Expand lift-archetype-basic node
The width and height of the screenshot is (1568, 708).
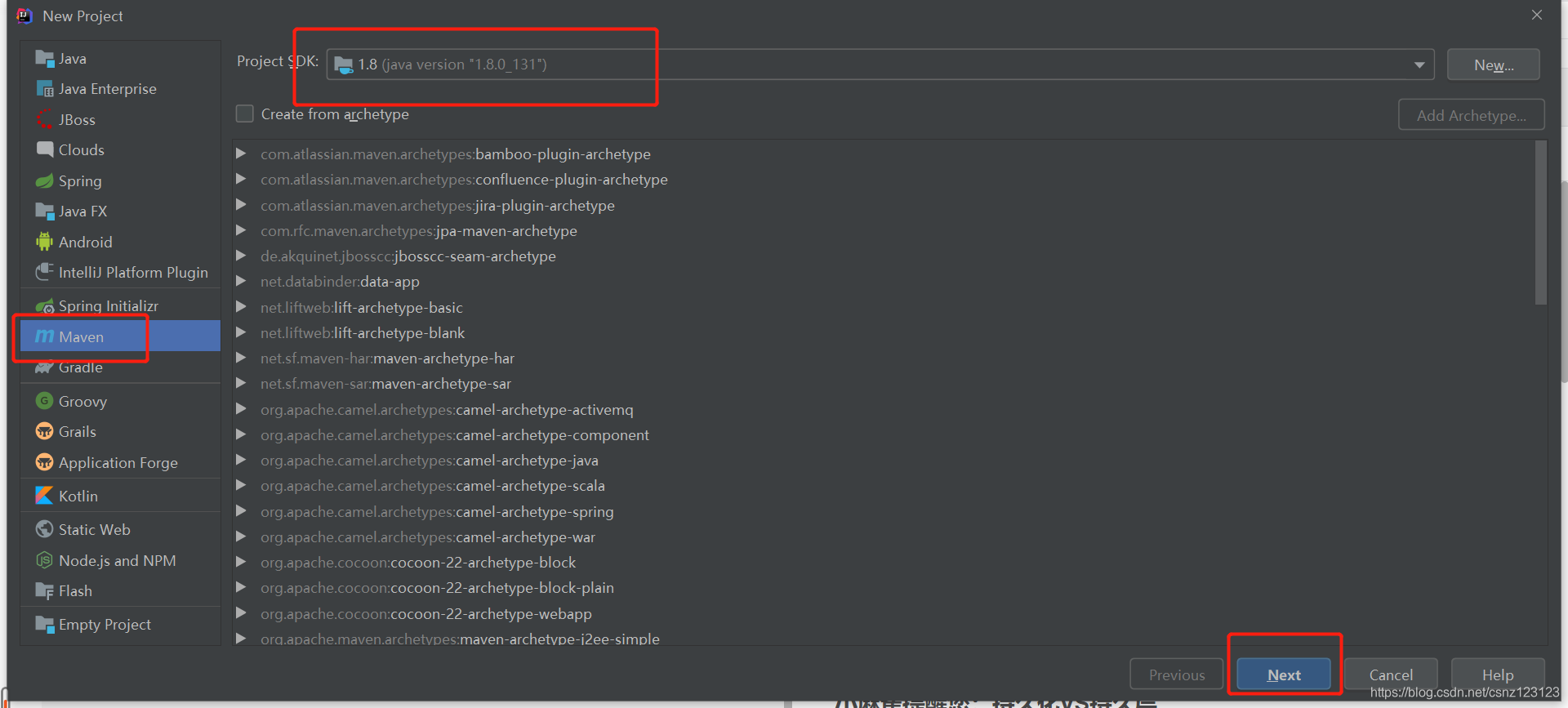(x=241, y=307)
